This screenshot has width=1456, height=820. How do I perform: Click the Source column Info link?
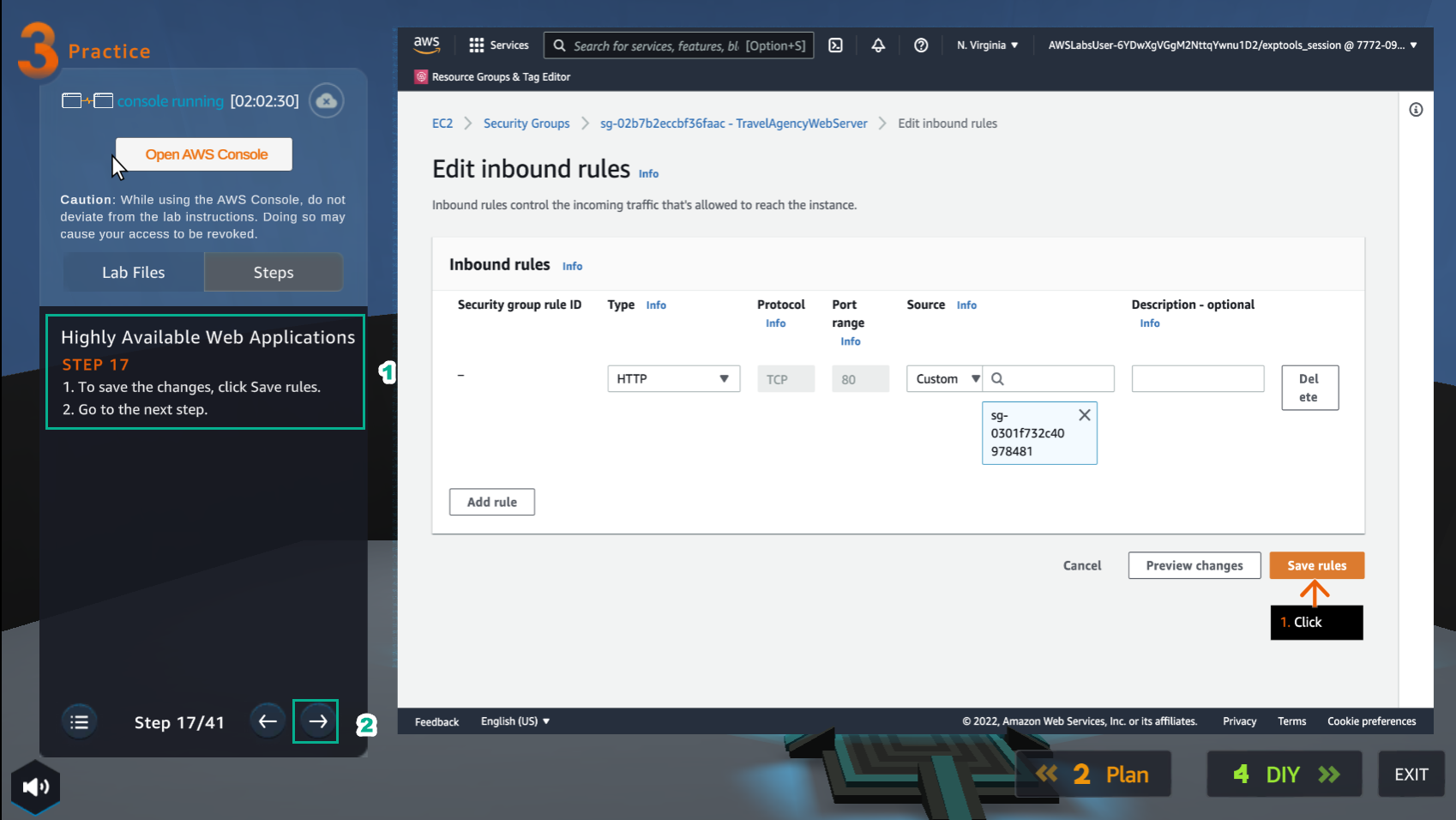tap(966, 304)
